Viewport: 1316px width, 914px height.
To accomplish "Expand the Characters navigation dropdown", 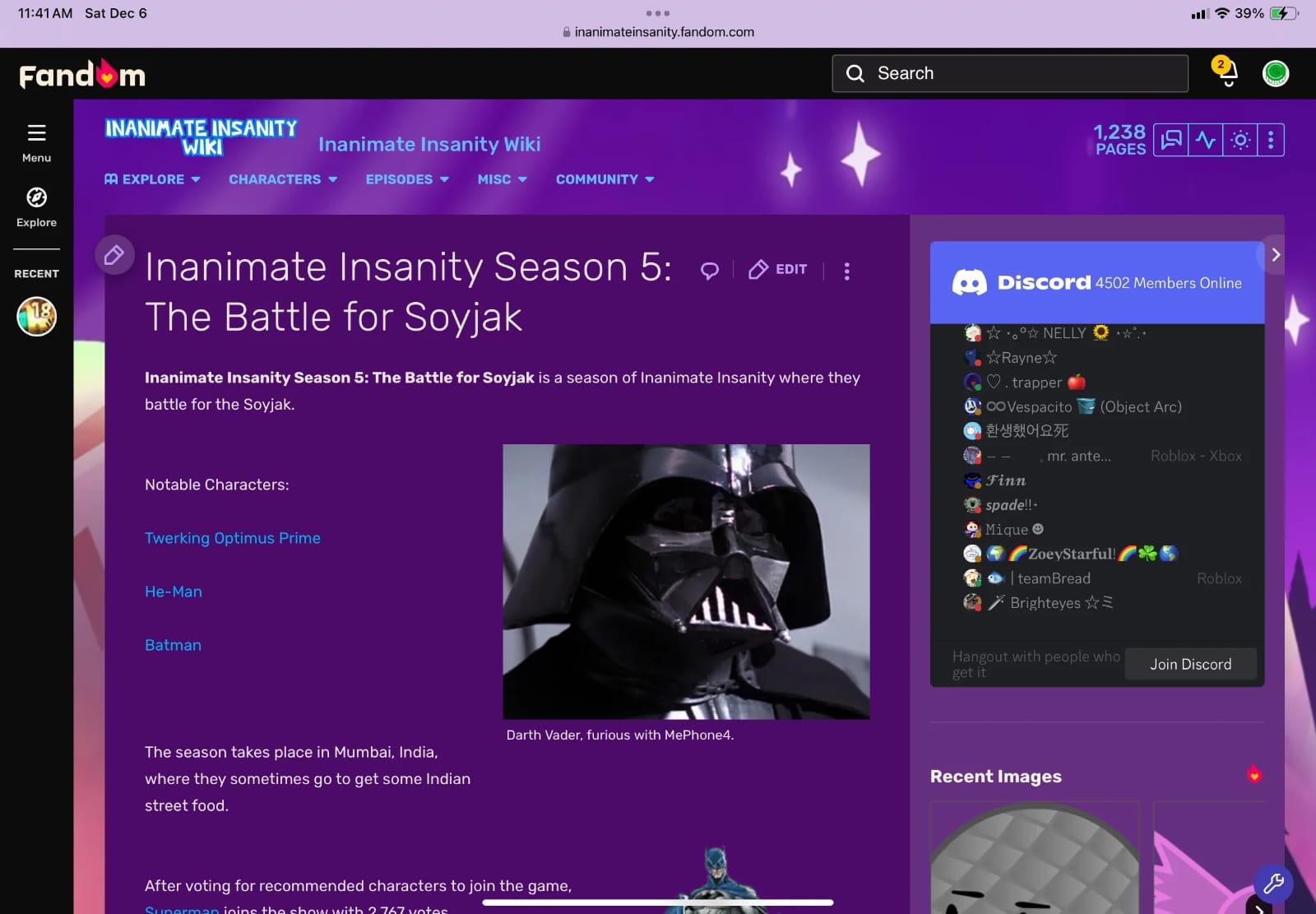I will click(282, 179).
